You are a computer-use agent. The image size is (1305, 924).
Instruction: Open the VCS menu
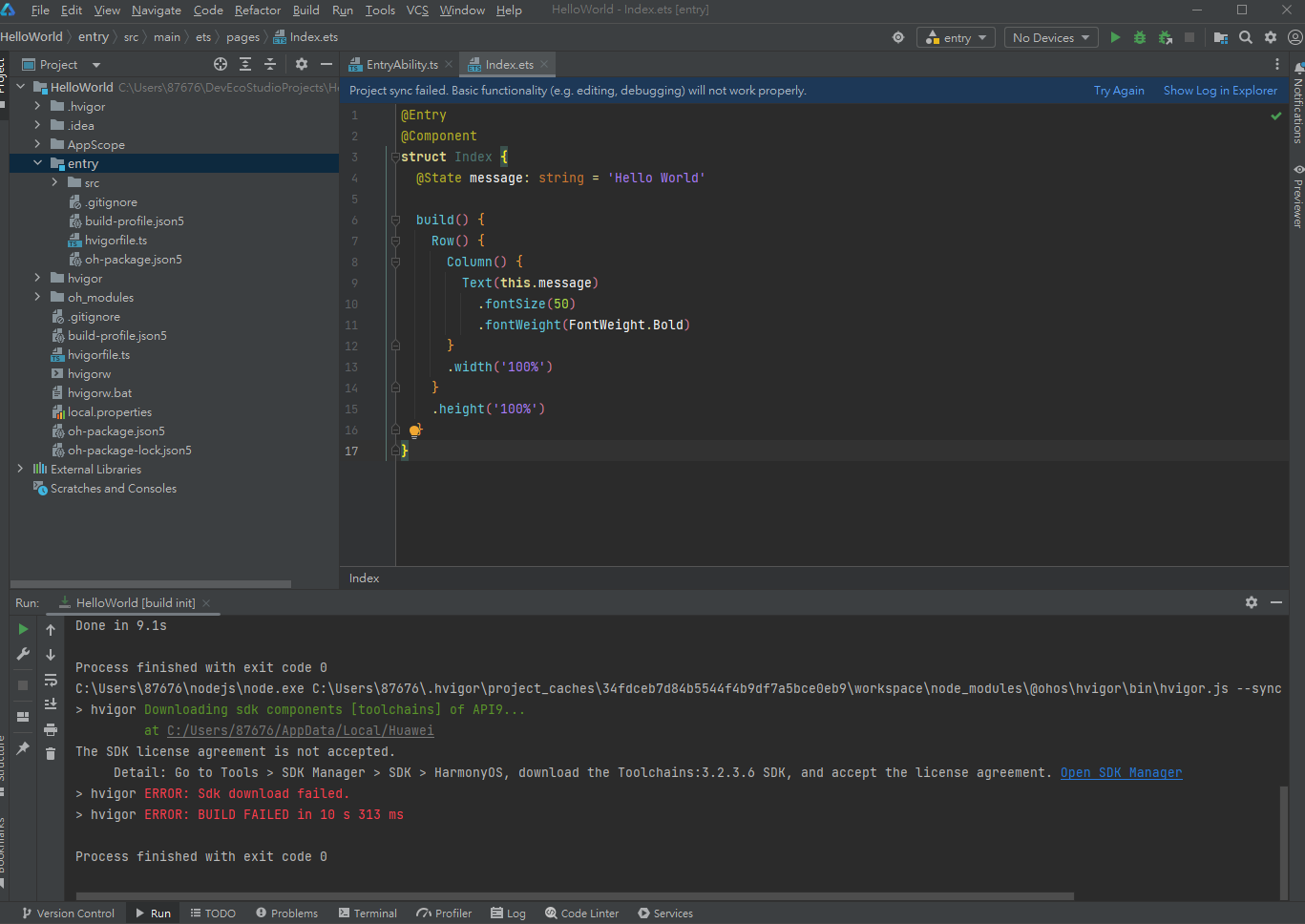point(417,10)
